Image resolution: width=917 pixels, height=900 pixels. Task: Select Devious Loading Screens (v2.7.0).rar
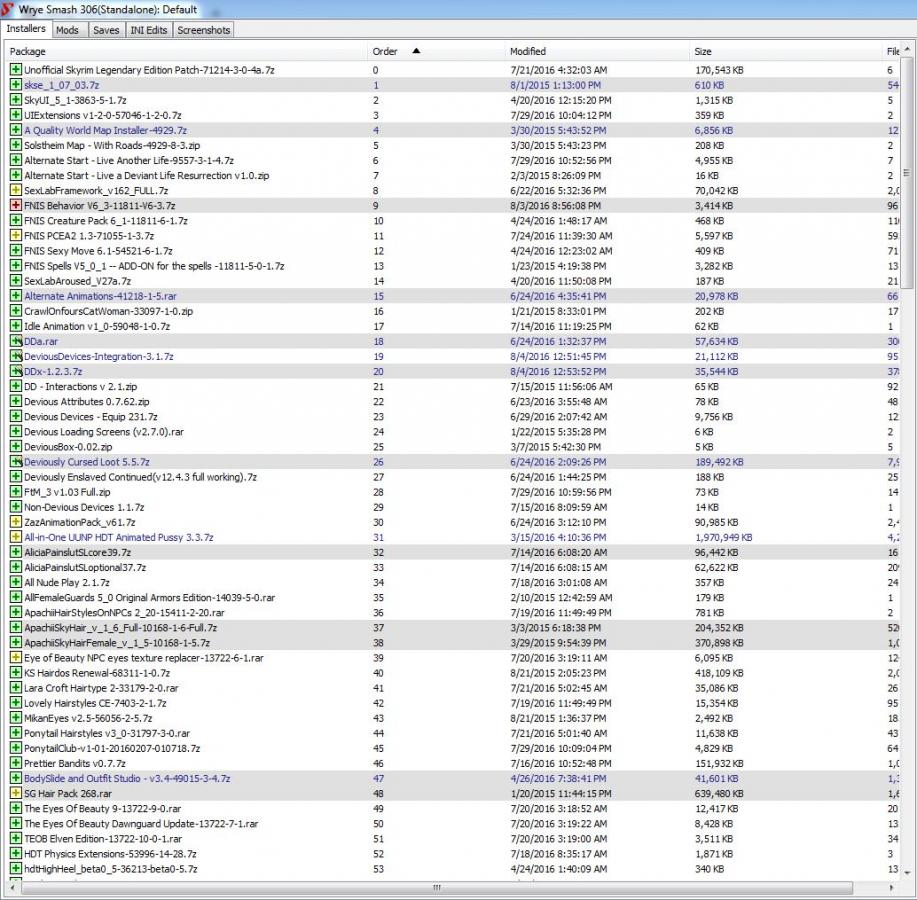click(x=454, y=432)
